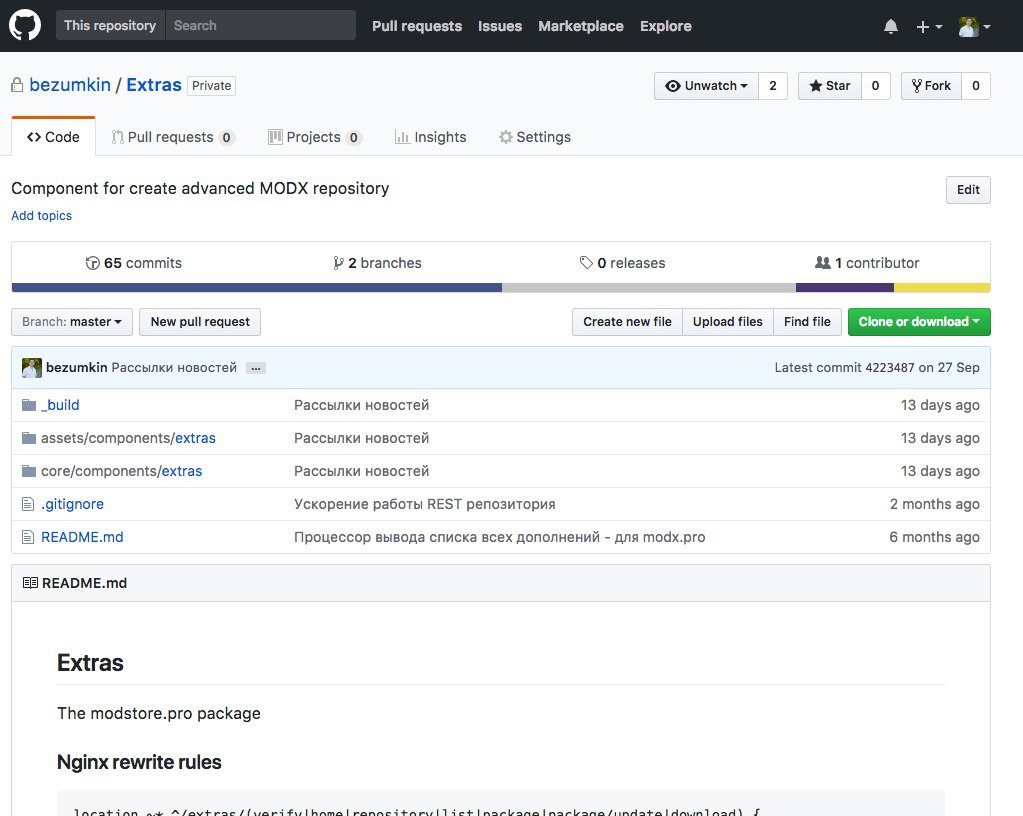Screen dimensions: 1023x816
Task: Click the GitHub Octocat logo
Action: [25, 26]
